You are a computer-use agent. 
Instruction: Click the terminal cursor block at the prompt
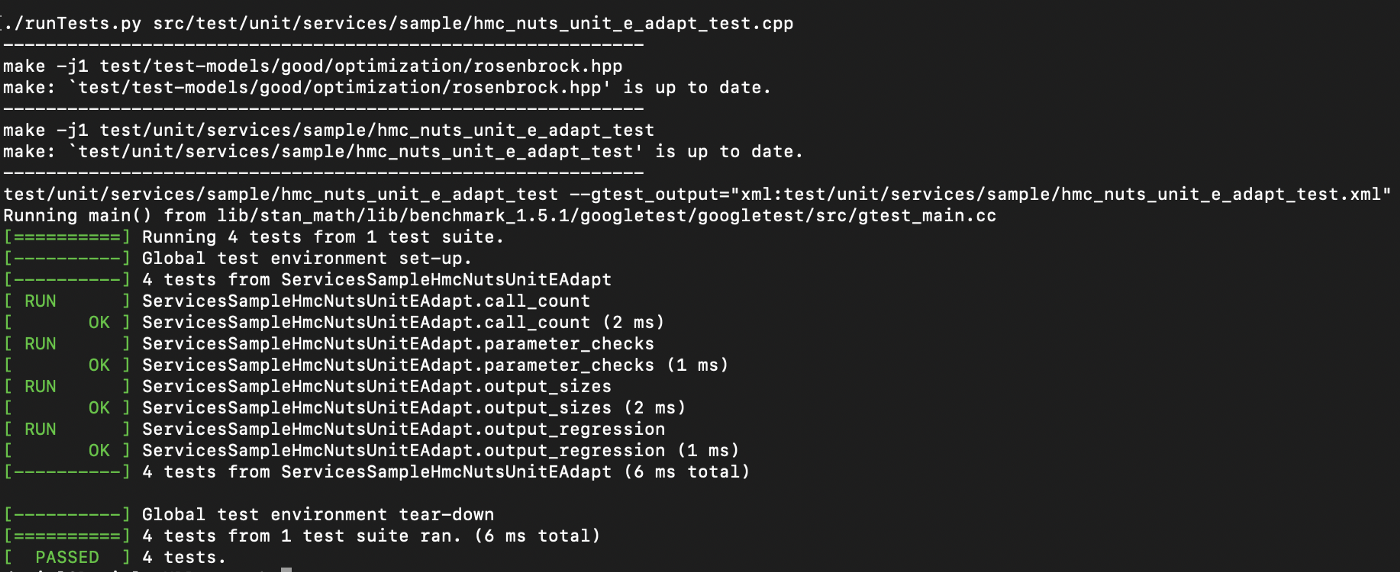pos(286,569)
